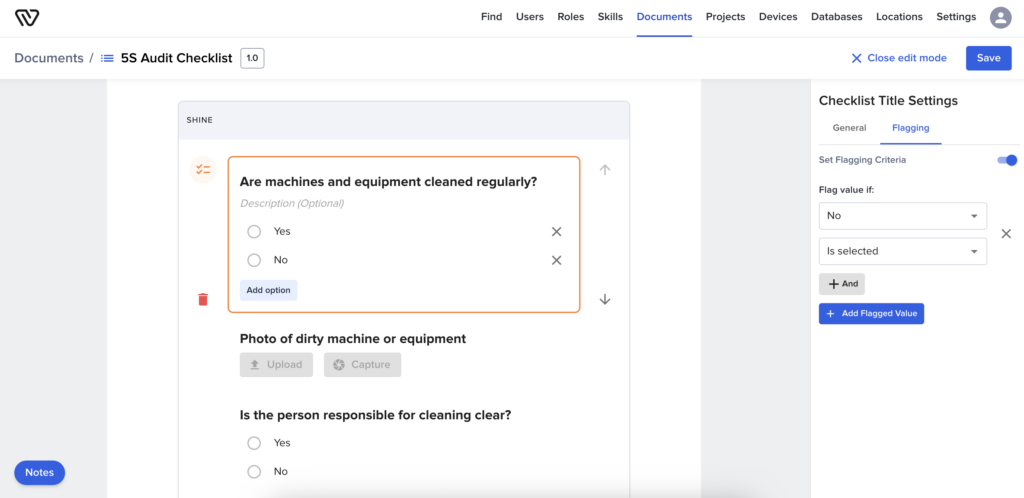Click the orange checklist type icon

[203, 170]
